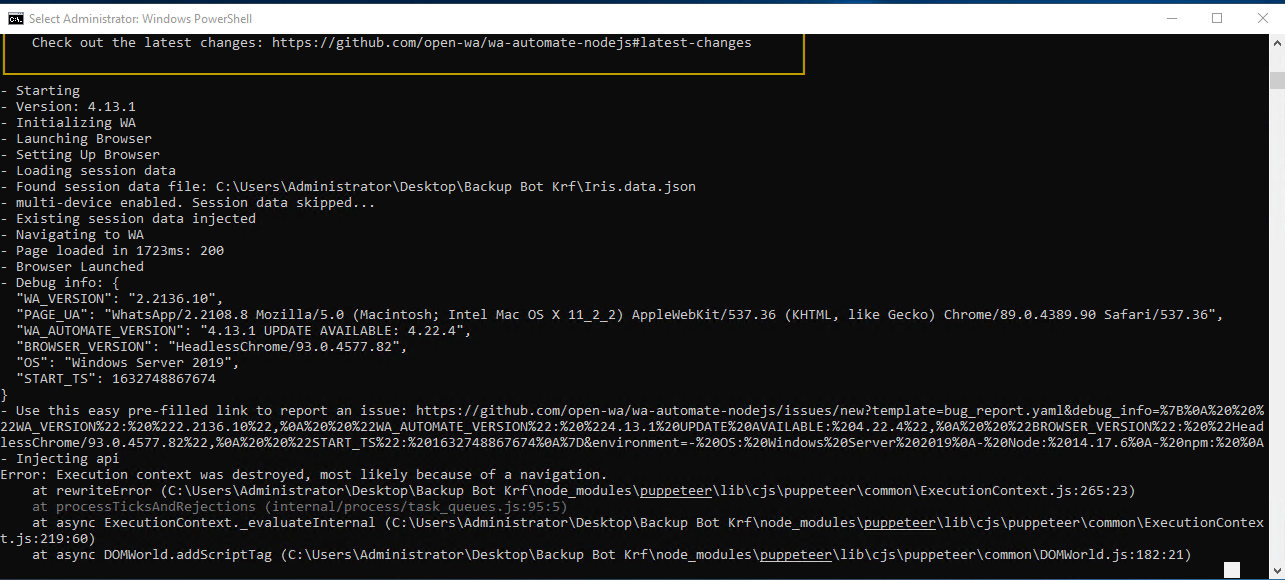Click the scrollbar down arrow

[1277, 571]
